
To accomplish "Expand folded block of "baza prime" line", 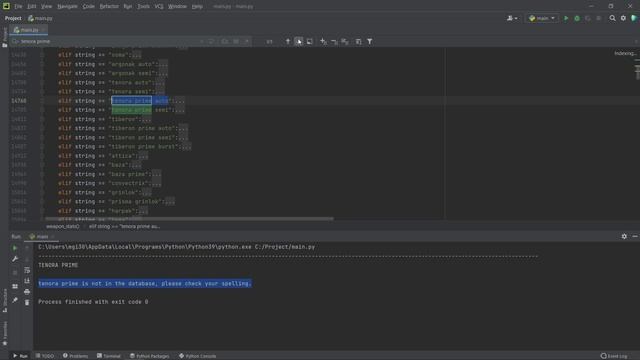I will [x=156, y=174].
